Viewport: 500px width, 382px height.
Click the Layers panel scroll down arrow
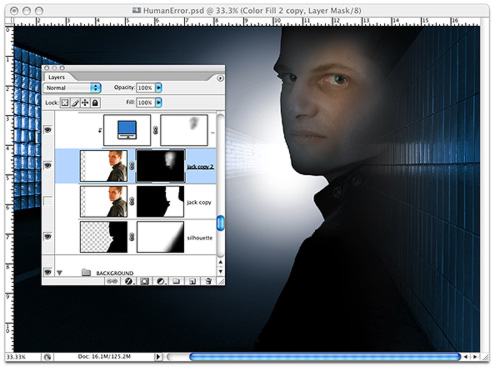tap(220, 272)
